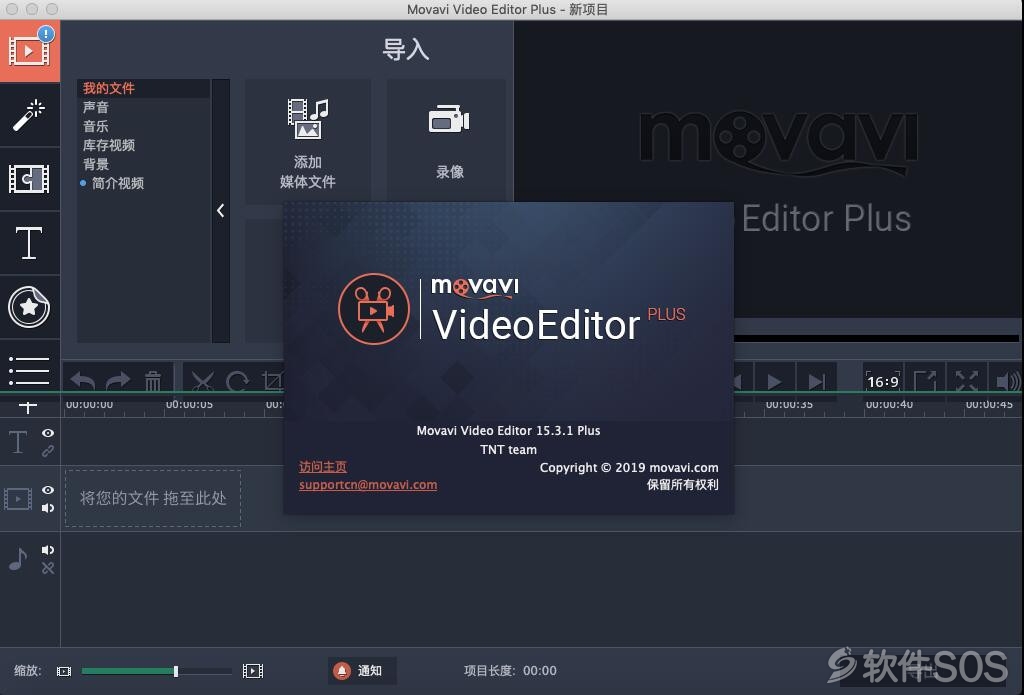Open the Titles T tab
The width and height of the screenshot is (1024, 695).
tap(29, 243)
